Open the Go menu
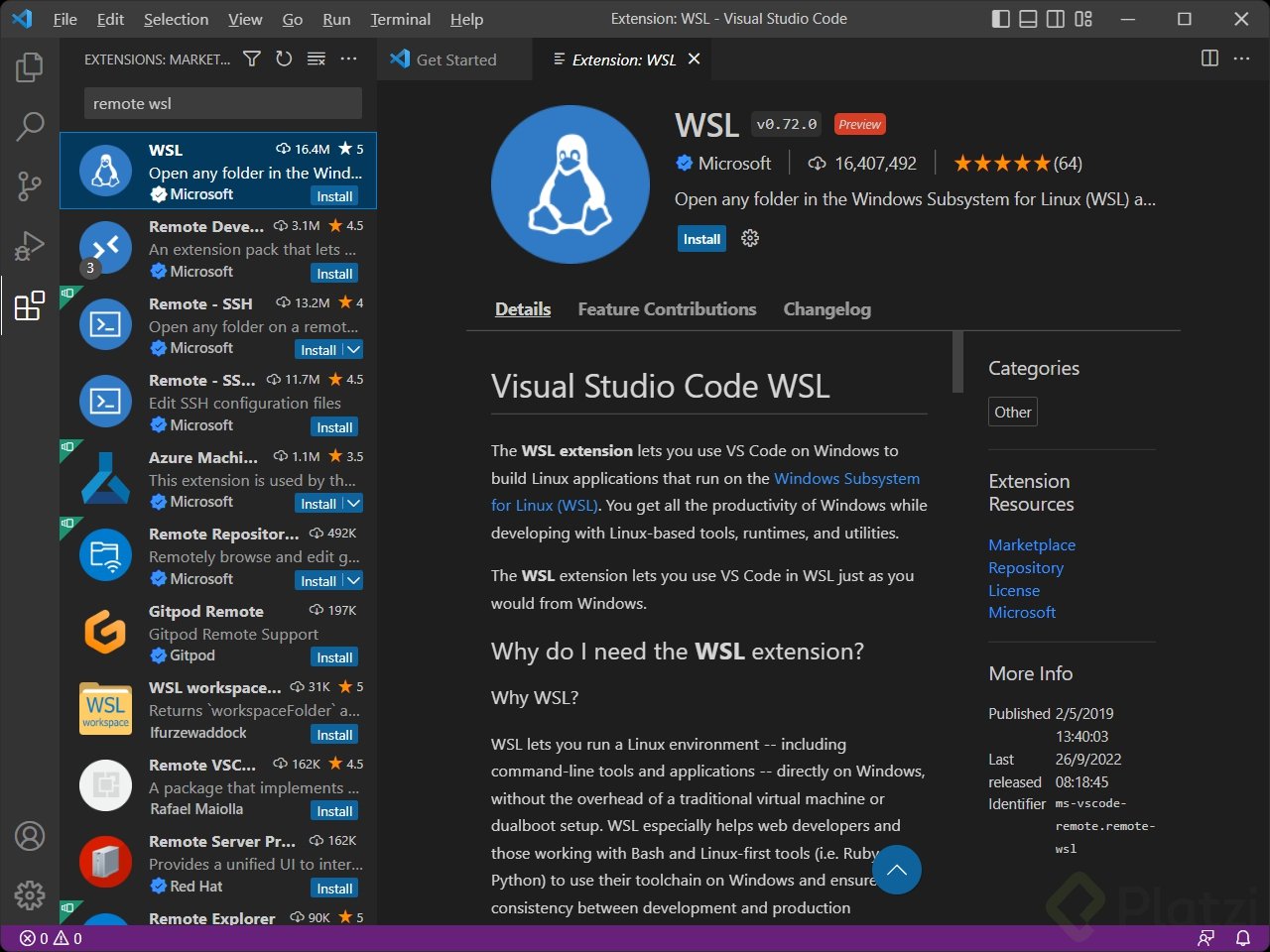1270x952 pixels. [x=293, y=19]
